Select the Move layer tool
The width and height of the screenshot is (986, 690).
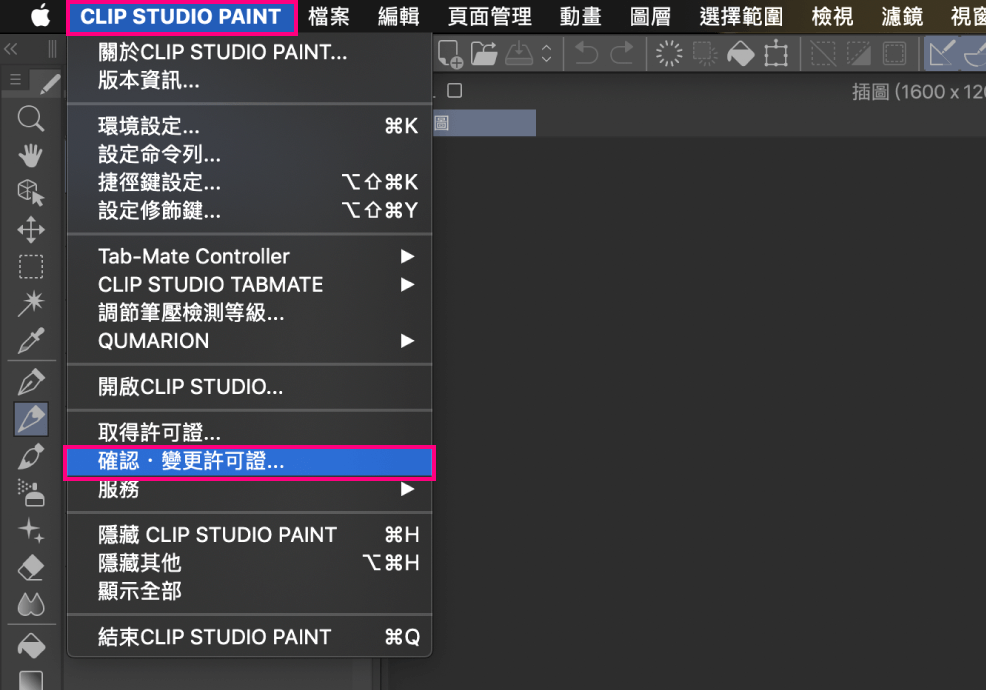(x=31, y=230)
